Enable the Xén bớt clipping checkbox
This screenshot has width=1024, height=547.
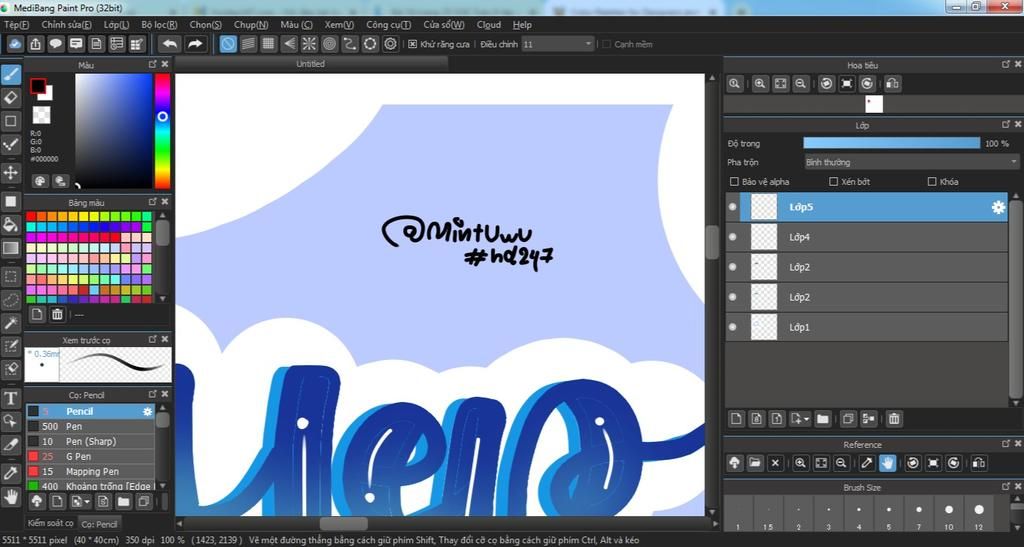pyautogui.click(x=833, y=181)
